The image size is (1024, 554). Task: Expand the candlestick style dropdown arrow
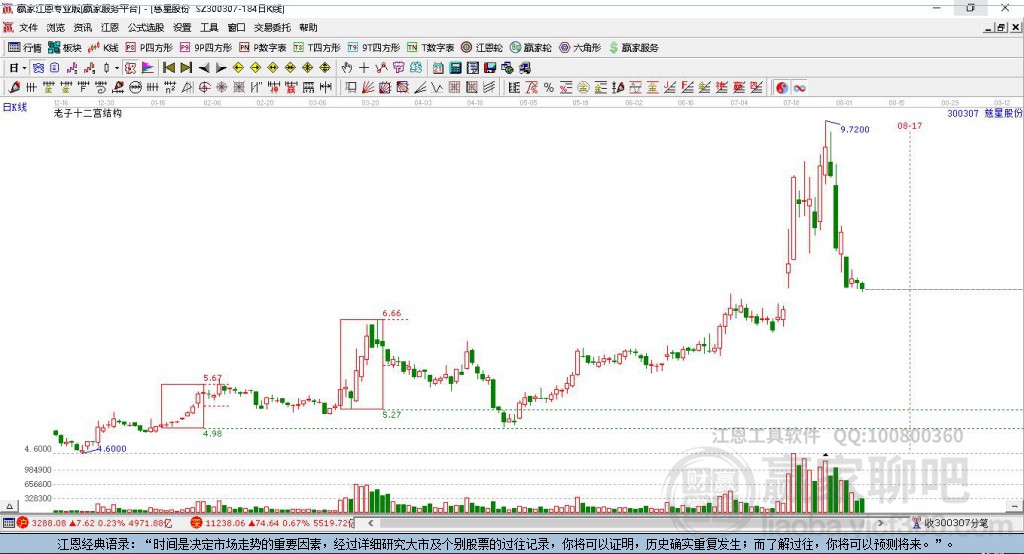click(x=117, y=67)
